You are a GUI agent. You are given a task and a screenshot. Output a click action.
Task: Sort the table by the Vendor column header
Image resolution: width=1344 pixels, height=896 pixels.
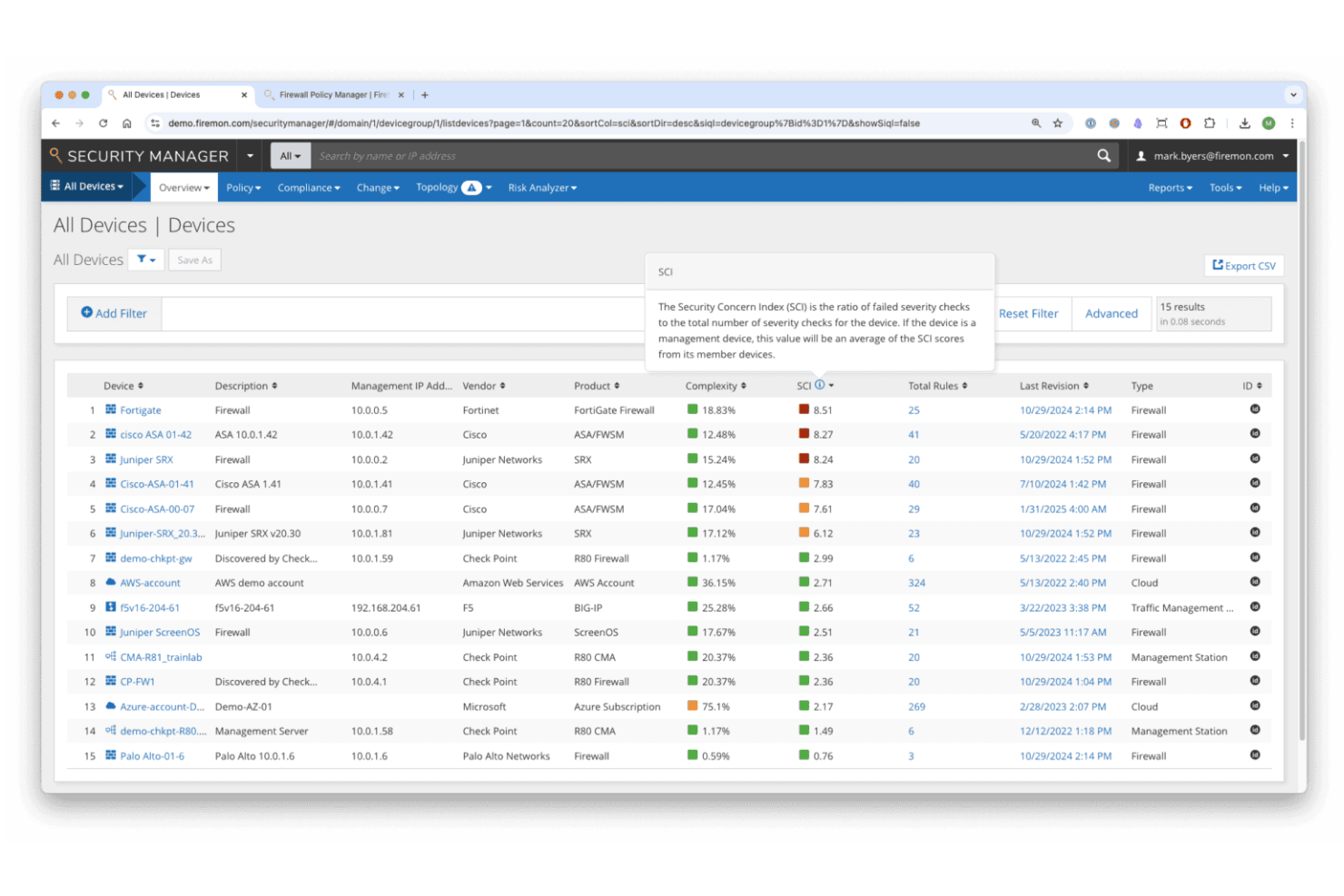[x=483, y=385]
